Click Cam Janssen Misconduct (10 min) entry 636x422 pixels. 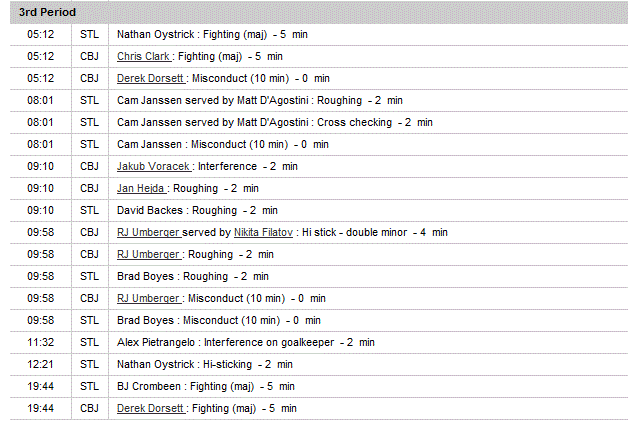(x=222, y=144)
